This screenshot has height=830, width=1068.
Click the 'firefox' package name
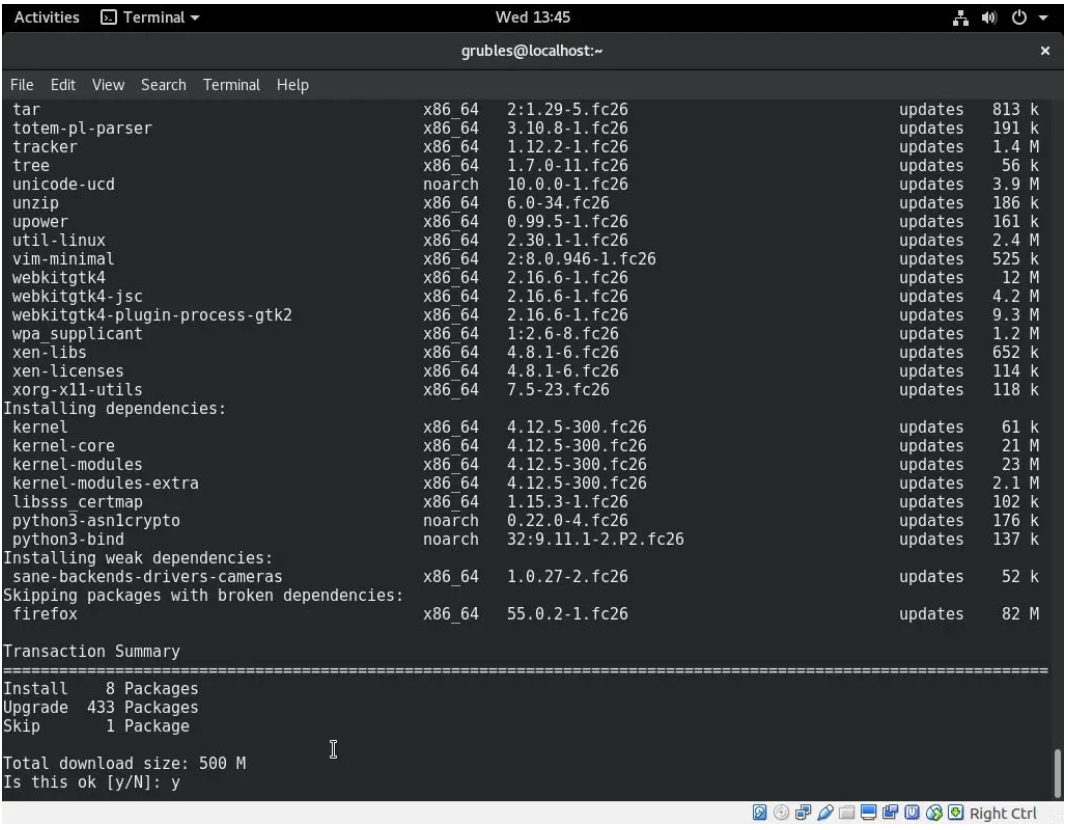45,614
